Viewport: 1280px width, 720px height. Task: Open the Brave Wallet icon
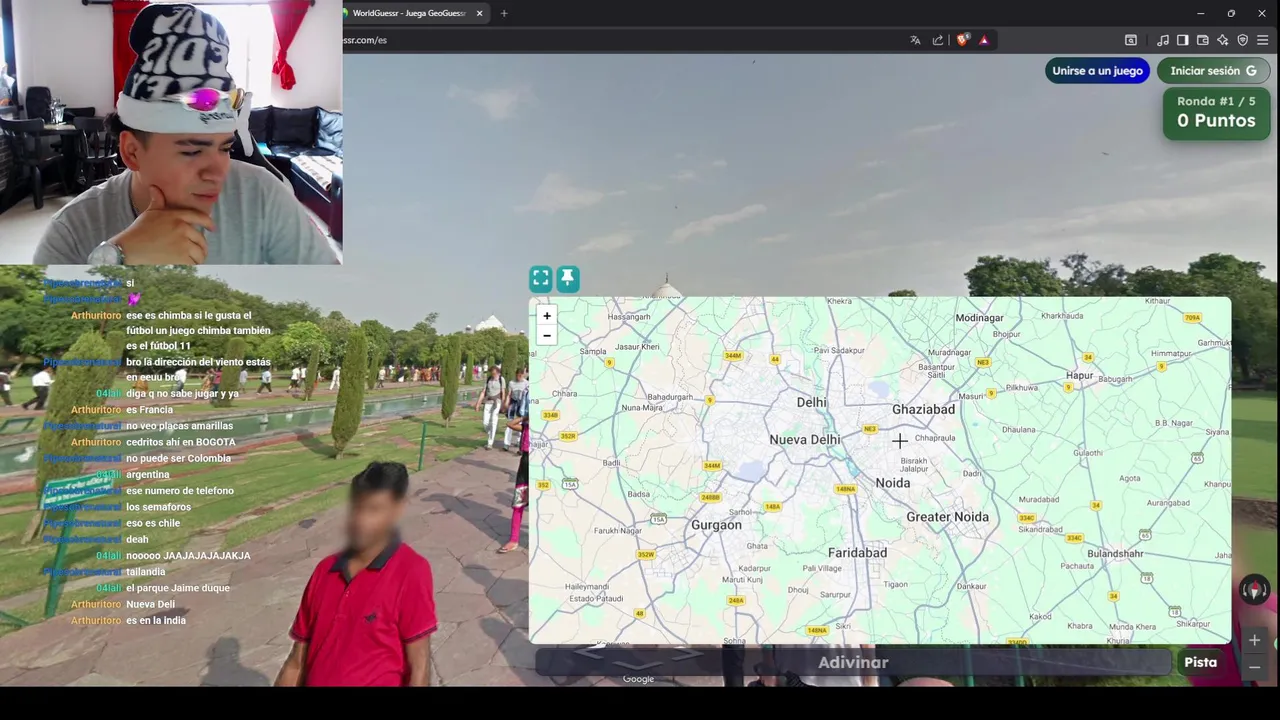[1202, 40]
